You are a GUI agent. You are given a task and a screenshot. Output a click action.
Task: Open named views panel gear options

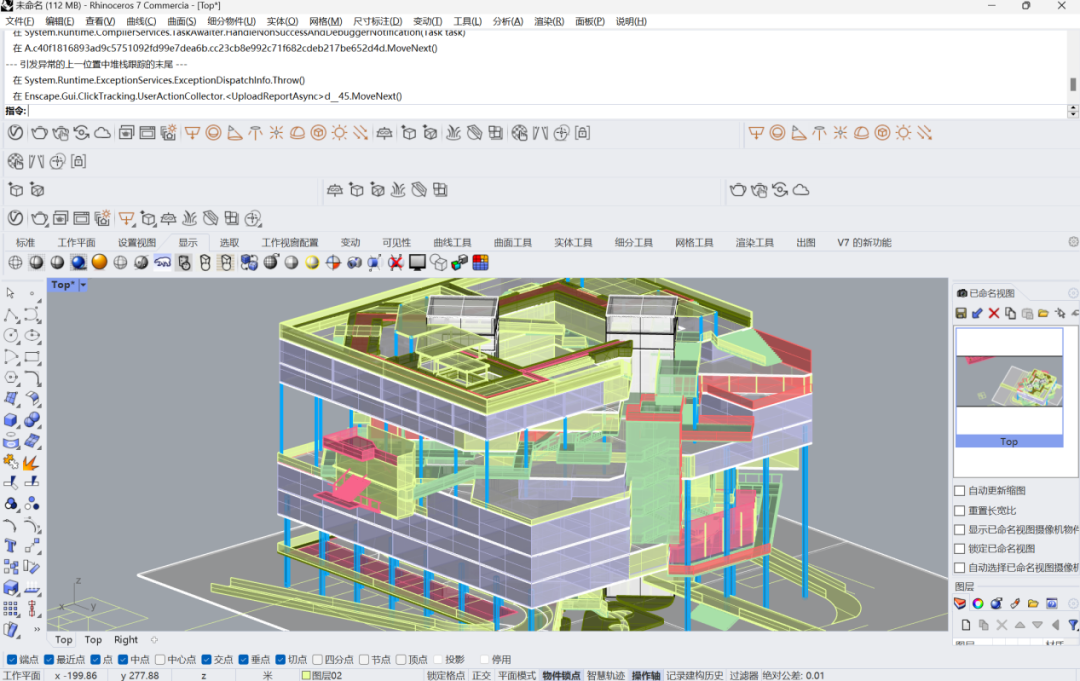pos(1072,293)
